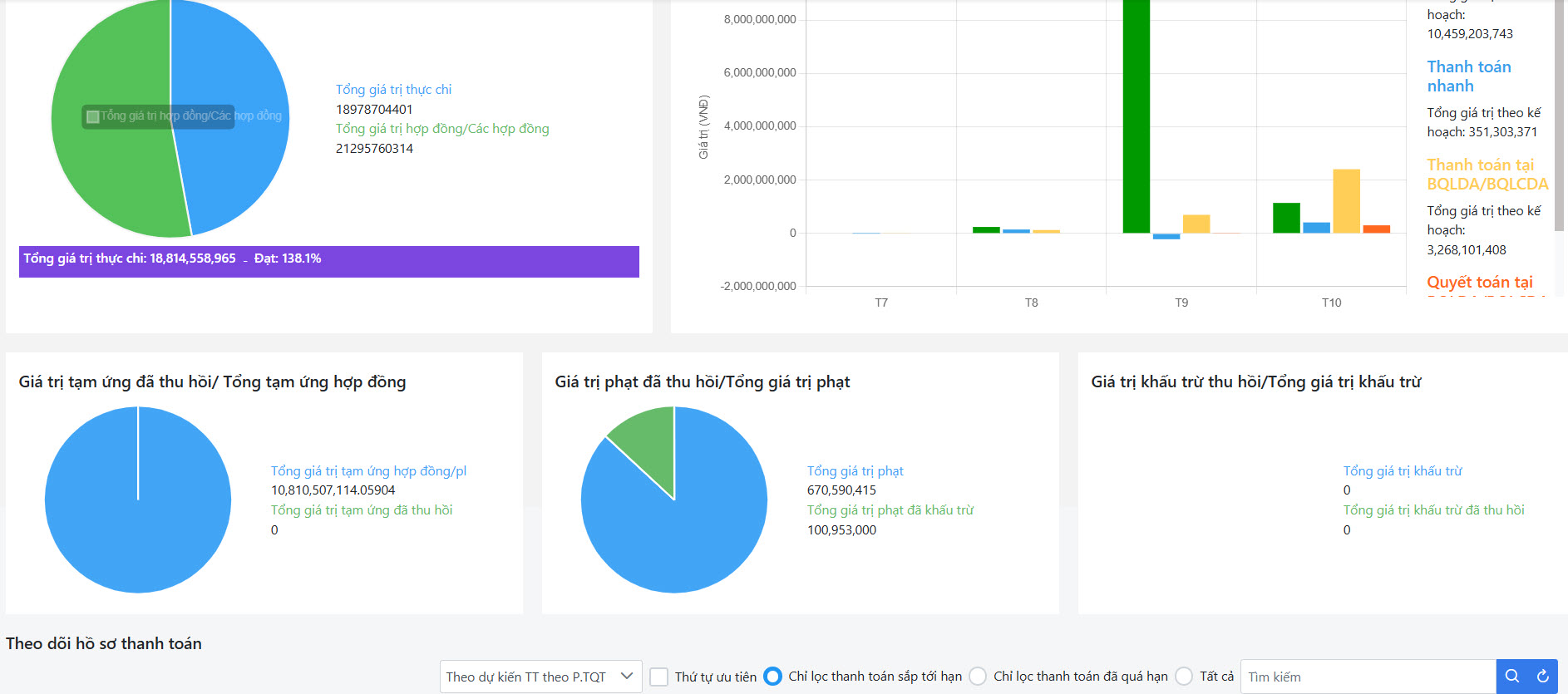Viewport: 1568px width, 694px height.
Task: Open the 'Theo dự kiến TT theo P.TQT' dropdown
Action: point(540,677)
